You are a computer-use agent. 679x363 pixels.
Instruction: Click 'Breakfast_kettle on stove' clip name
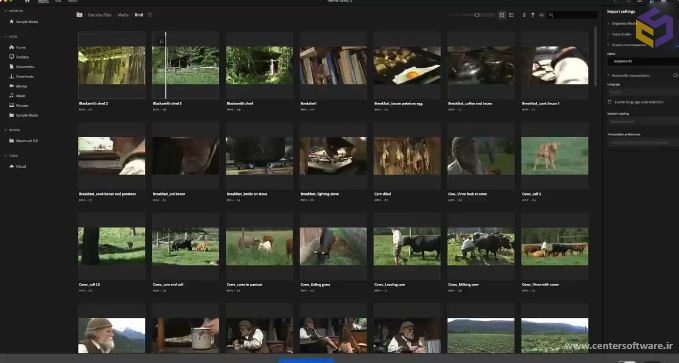[x=246, y=194]
